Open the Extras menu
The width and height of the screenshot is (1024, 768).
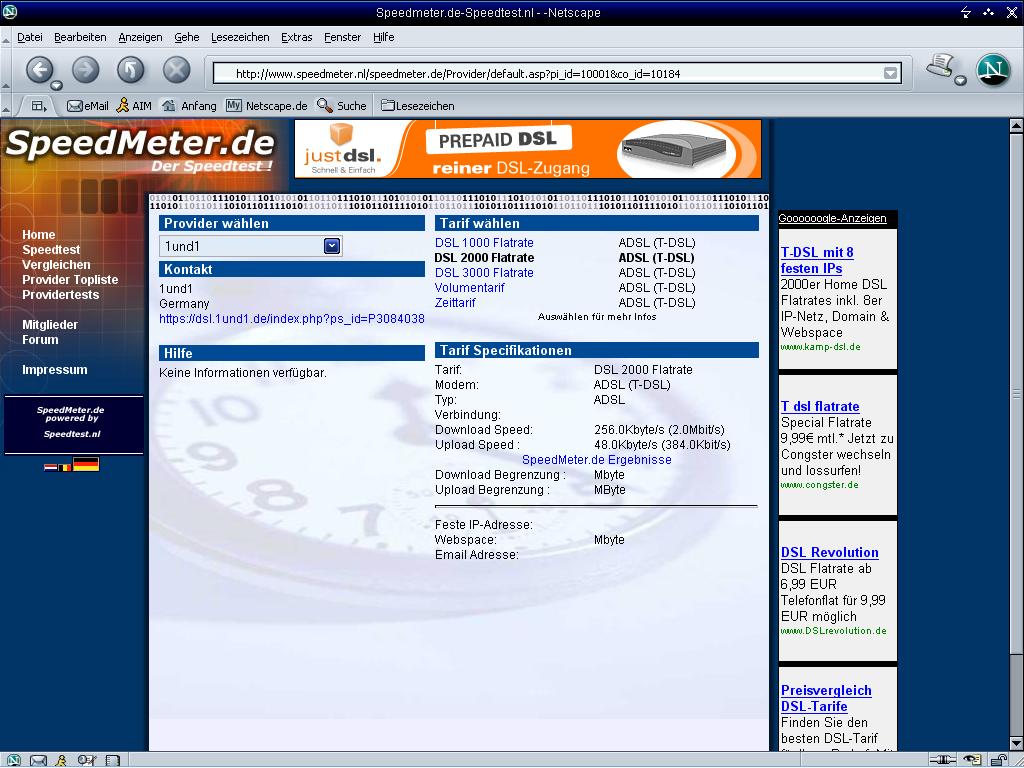click(x=296, y=37)
